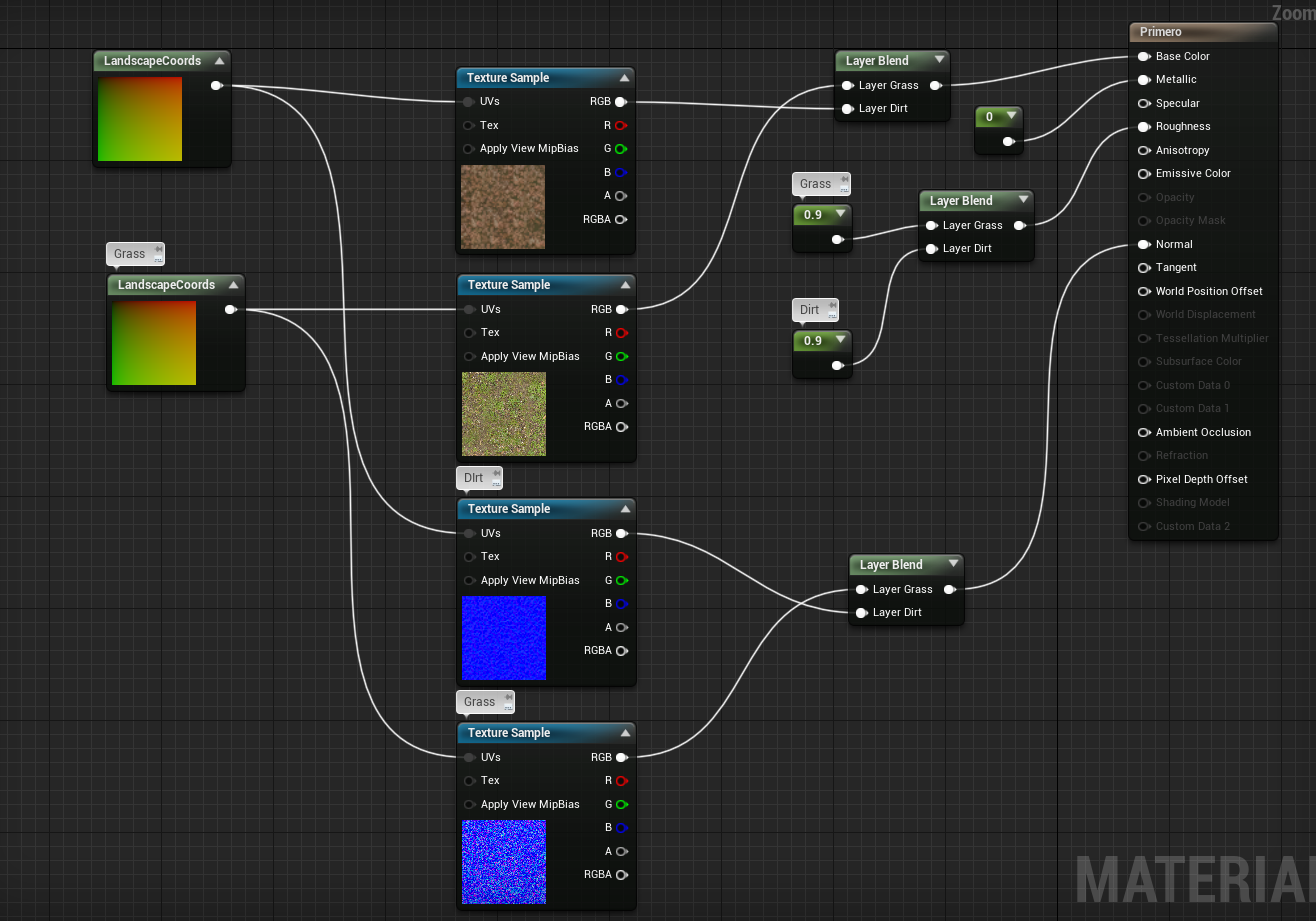Select the Anisotropy pin on Primero
The image size is (1316, 921).
click(x=1144, y=150)
